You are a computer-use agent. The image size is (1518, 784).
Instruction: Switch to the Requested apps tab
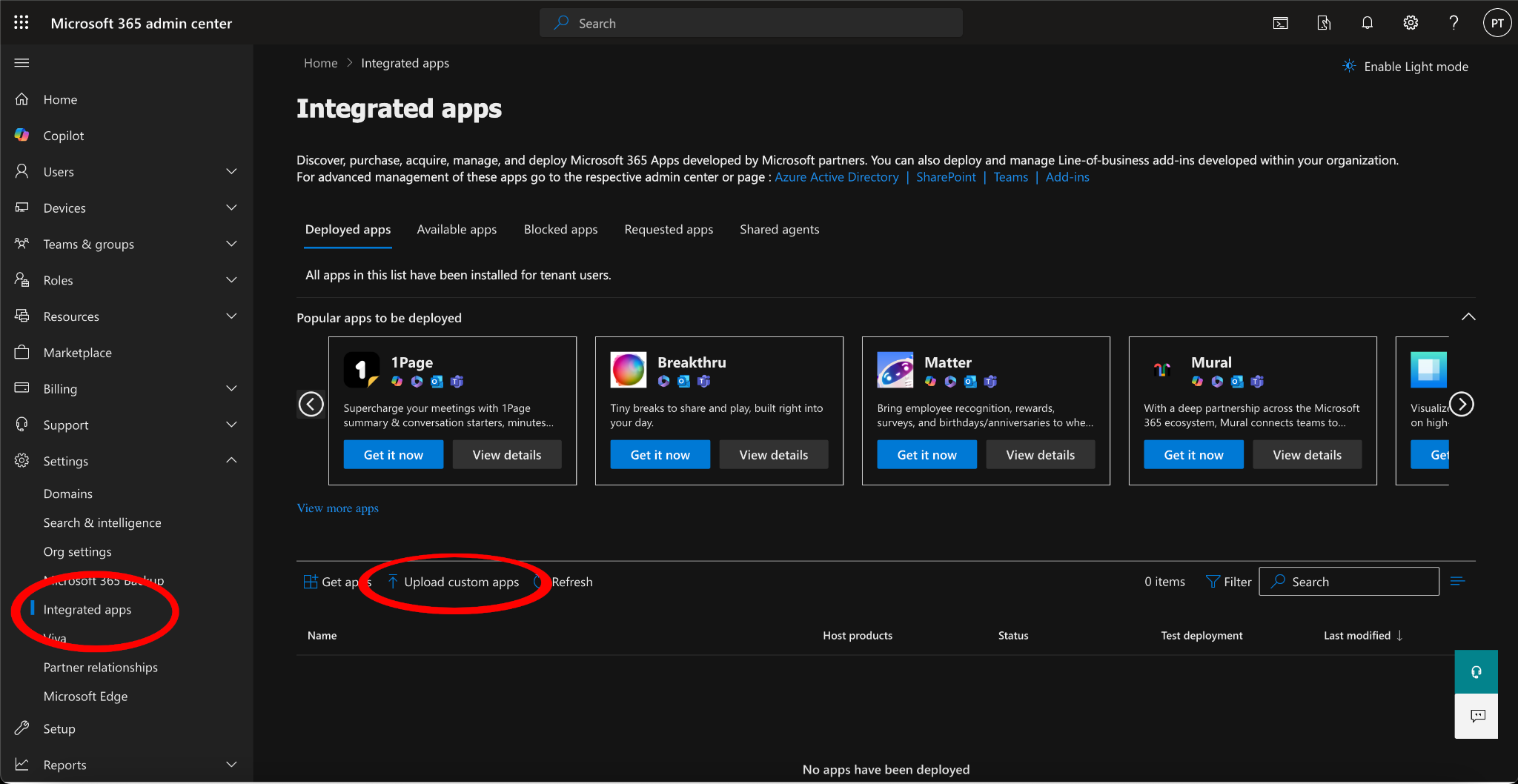point(669,230)
